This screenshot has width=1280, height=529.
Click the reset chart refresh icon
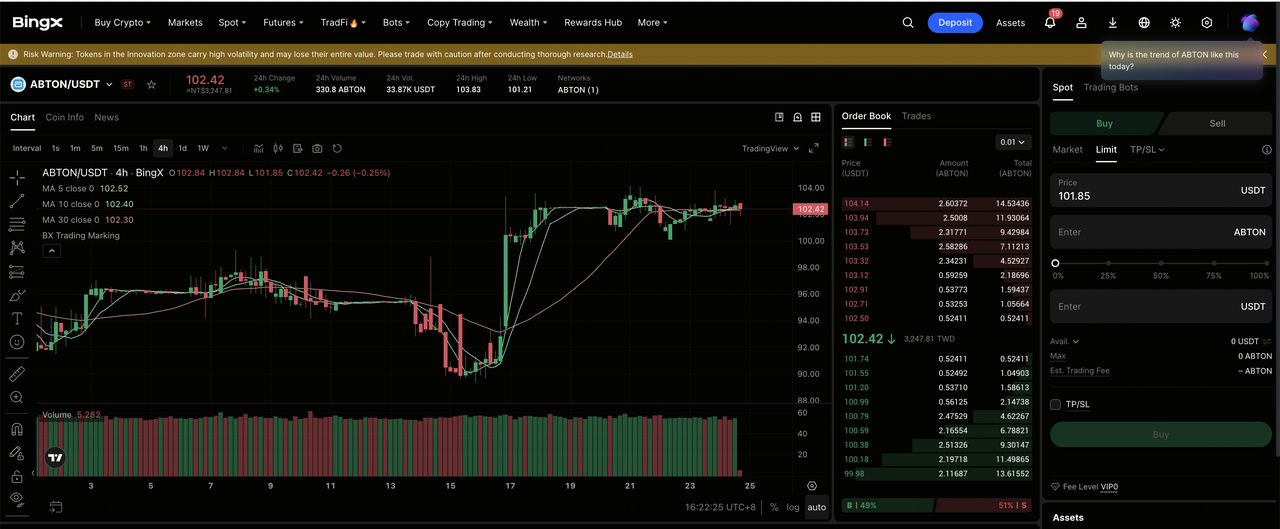click(x=337, y=148)
